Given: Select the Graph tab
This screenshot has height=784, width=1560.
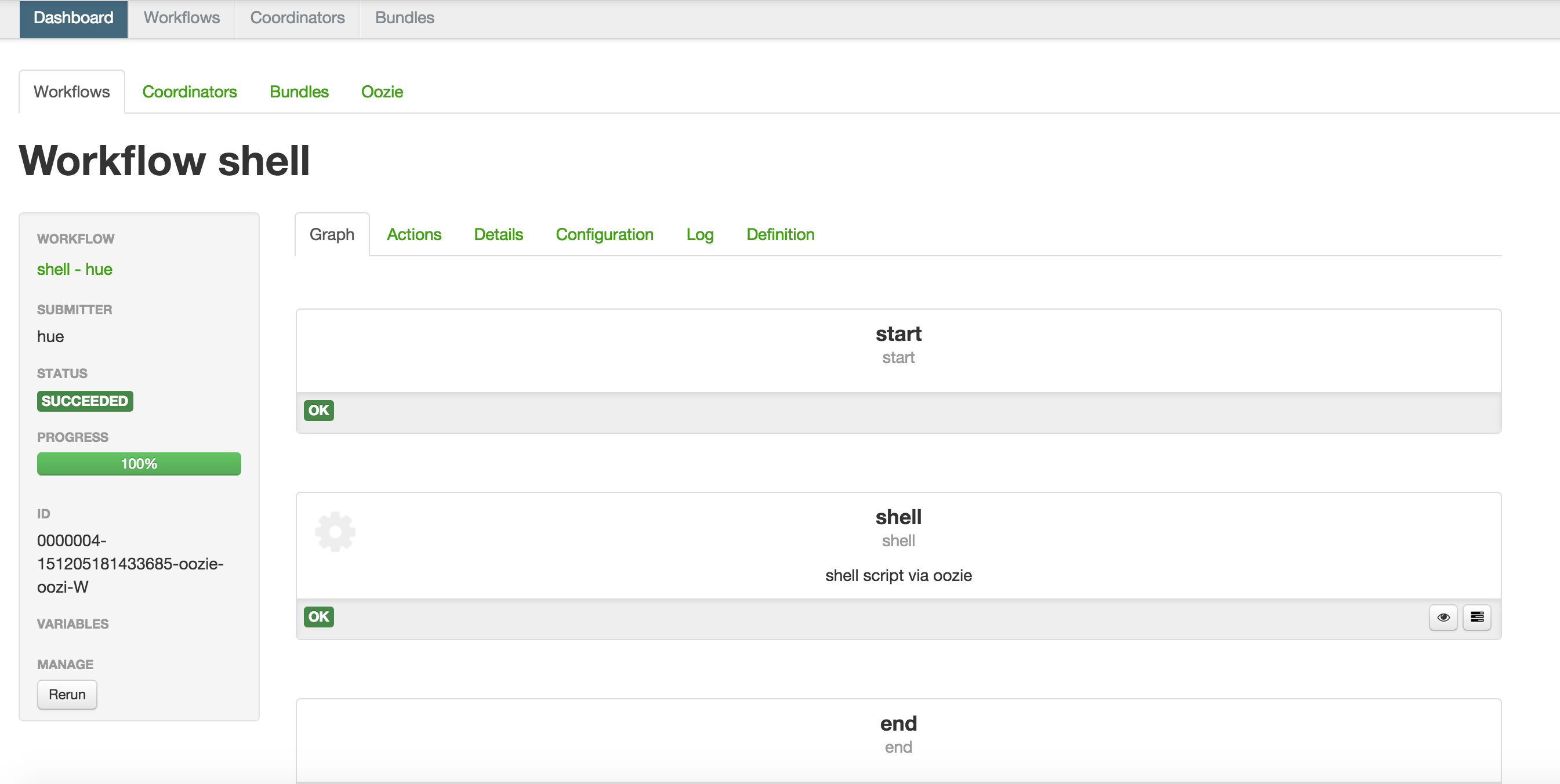Looking at the screenshot, I should (332, 234).
